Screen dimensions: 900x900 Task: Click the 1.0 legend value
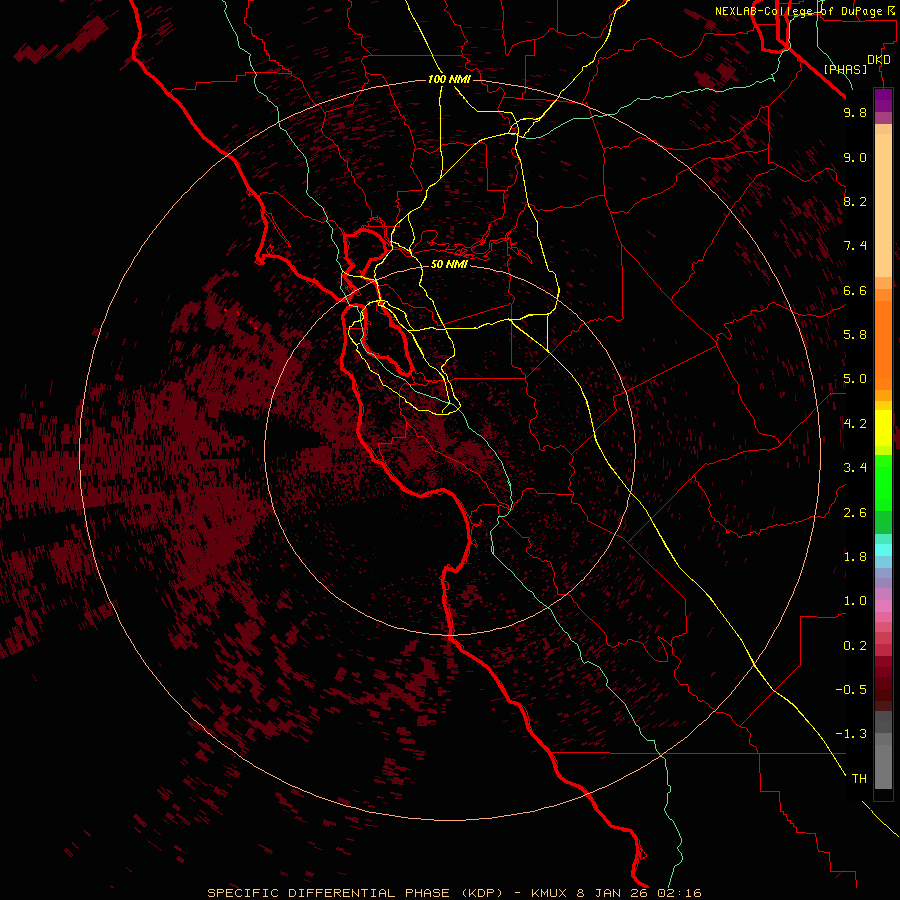click(x=855, y=601)
